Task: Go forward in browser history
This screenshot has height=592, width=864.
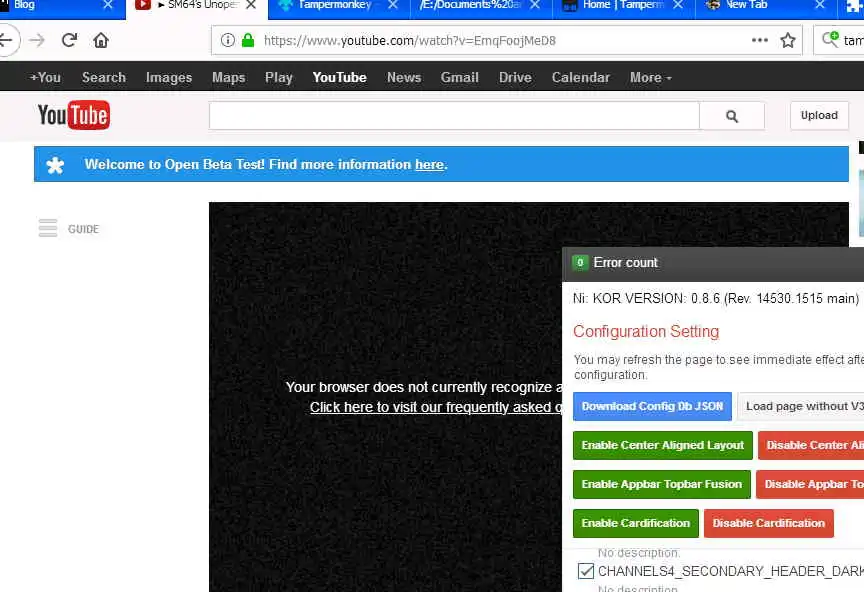Action: coord(37,40)
